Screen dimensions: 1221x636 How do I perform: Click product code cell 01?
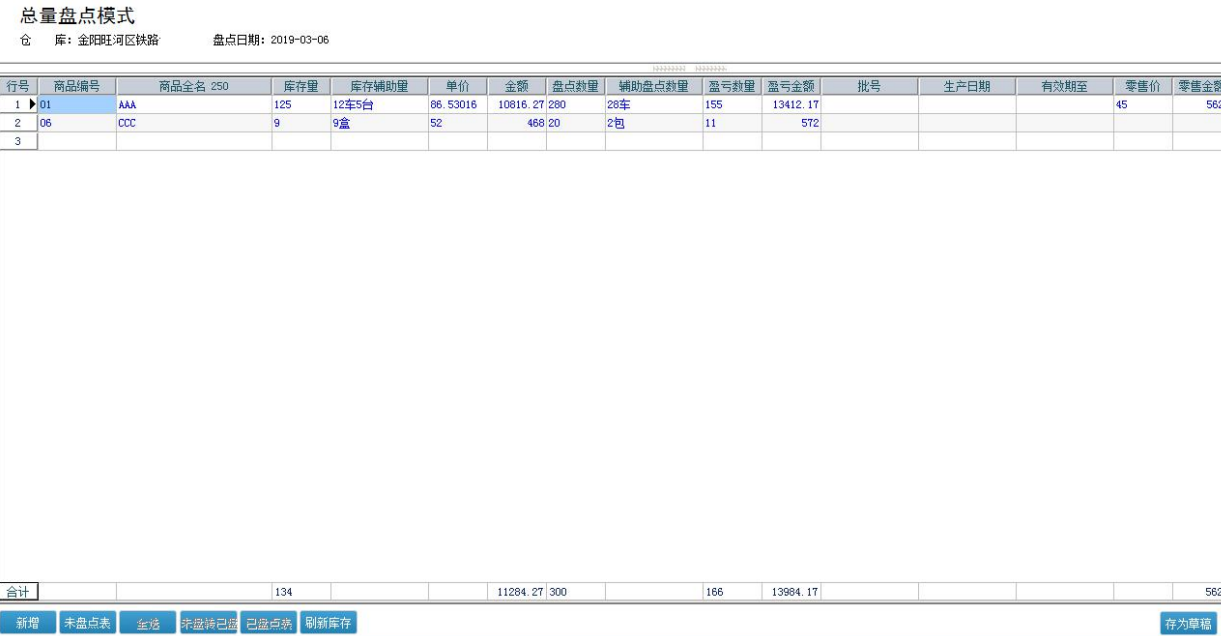77,104
